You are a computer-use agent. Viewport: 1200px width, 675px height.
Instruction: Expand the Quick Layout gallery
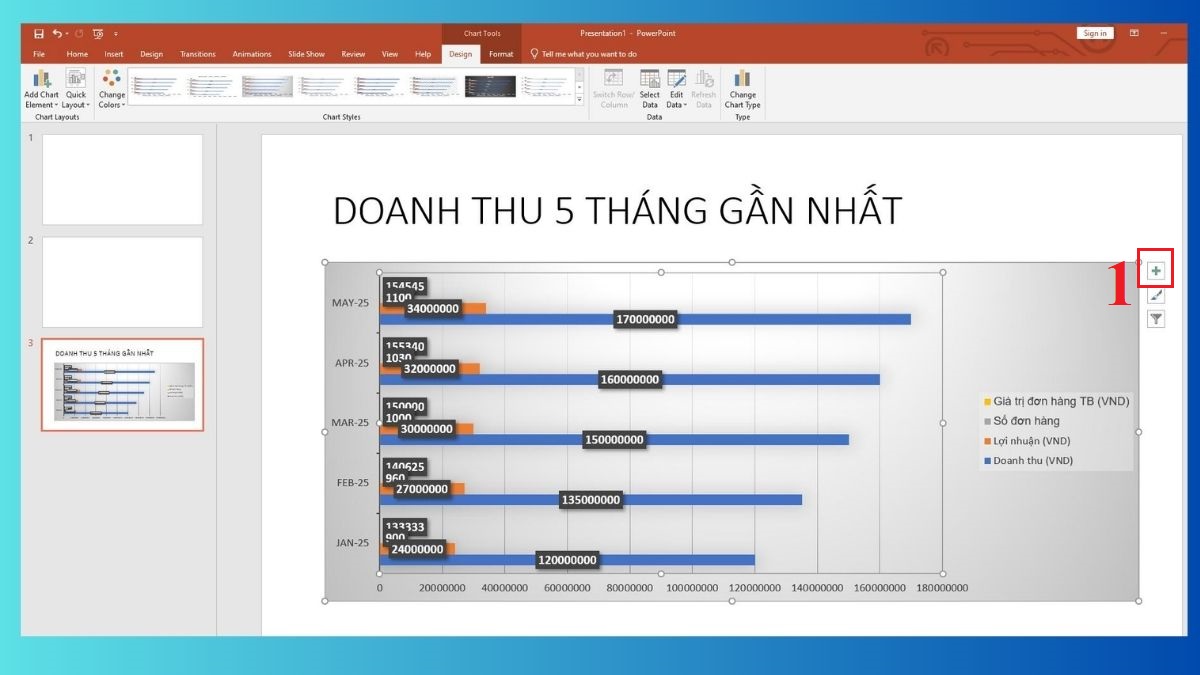(76, 88)
